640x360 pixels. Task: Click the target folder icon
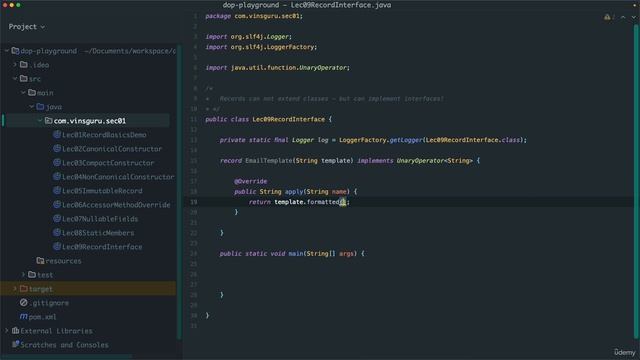(24, 289)
